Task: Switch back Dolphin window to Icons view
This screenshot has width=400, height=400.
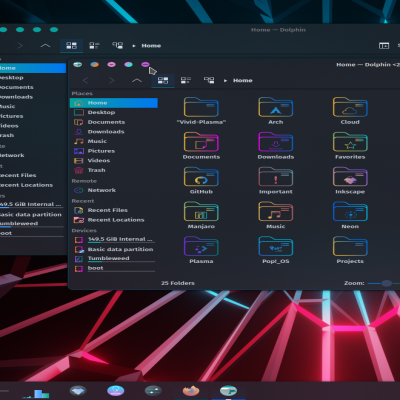Action: click(71, 46)
